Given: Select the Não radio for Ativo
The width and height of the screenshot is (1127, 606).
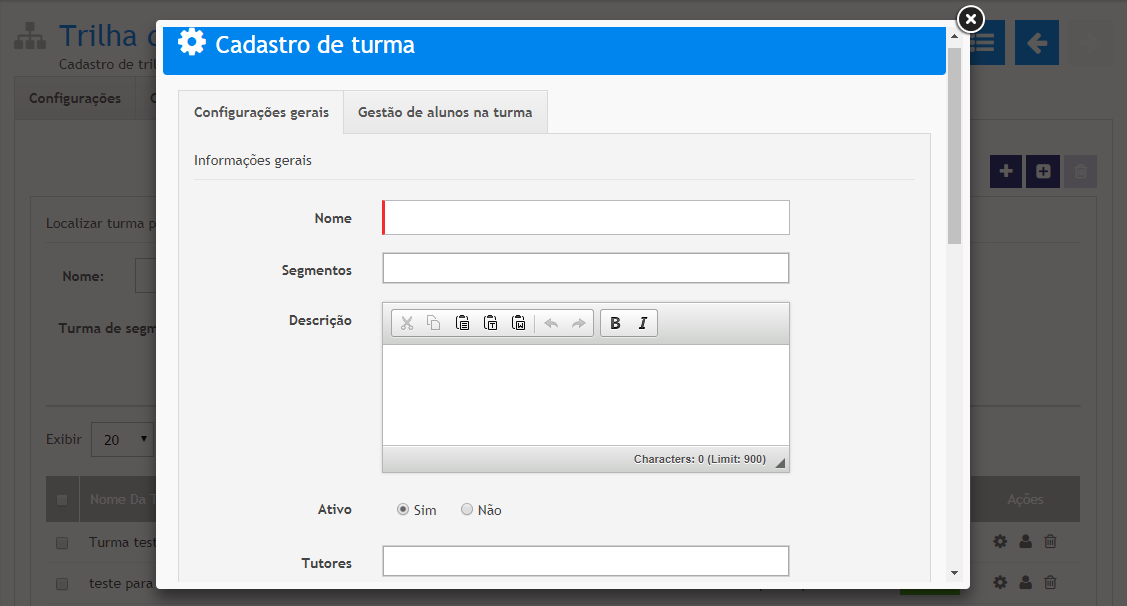Looking at the screenshot, I should (467, 509).
